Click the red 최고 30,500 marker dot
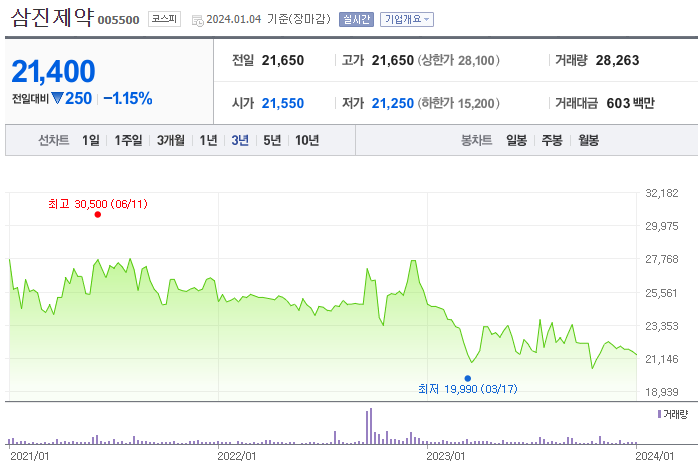The image size is (698, 469). tap(98, 214)
